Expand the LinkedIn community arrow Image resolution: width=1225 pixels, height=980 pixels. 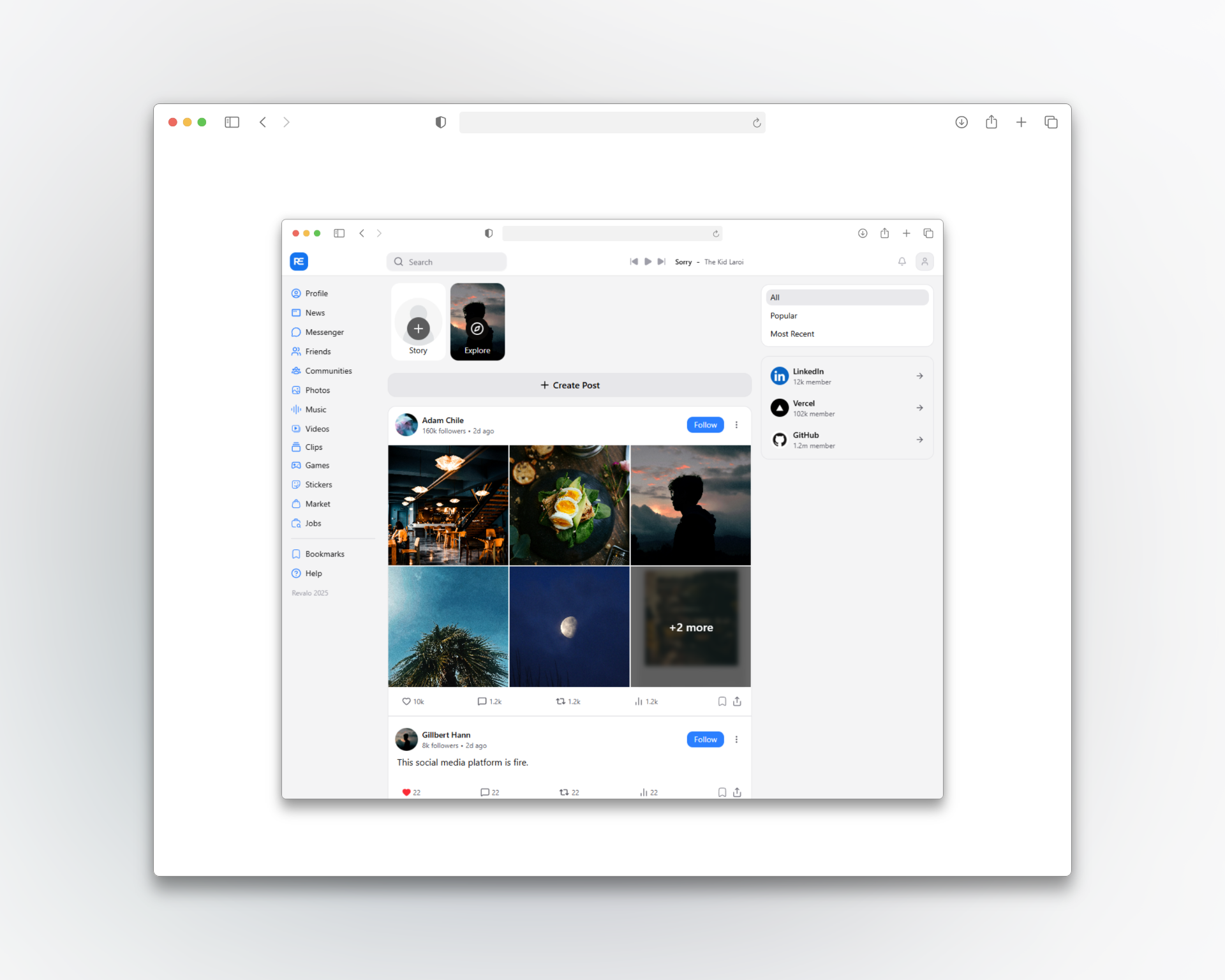tap(919, 376)
